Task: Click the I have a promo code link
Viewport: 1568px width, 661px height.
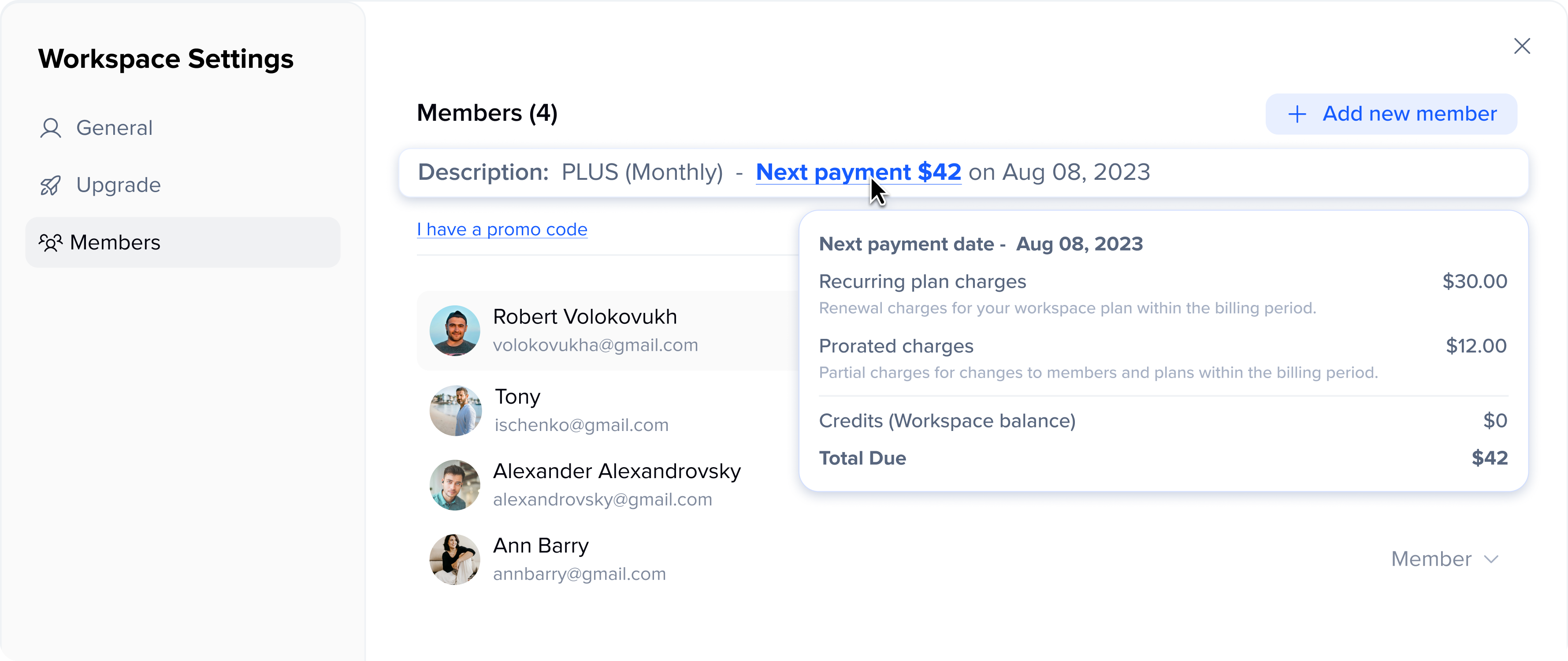Action: tap(502, 230)
